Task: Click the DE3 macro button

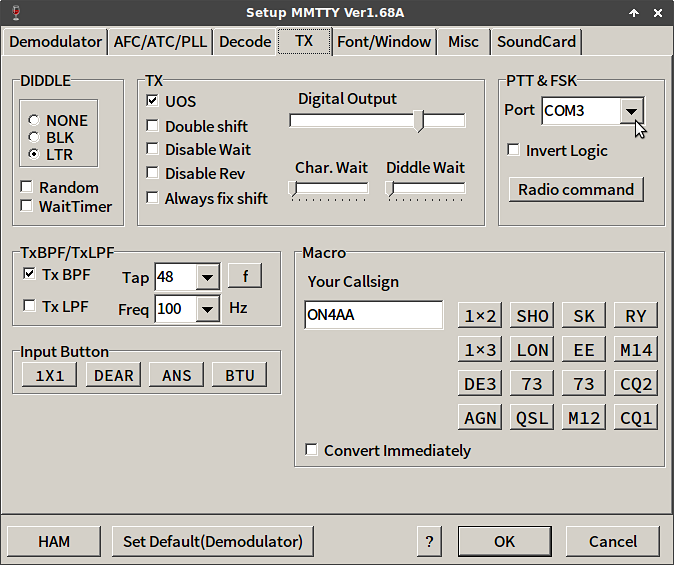Action: [480, 384]
